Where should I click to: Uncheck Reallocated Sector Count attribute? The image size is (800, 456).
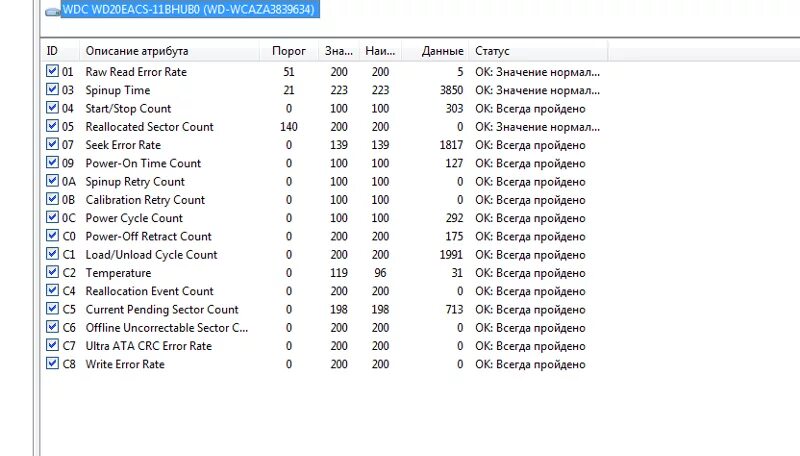coord(52,125)
